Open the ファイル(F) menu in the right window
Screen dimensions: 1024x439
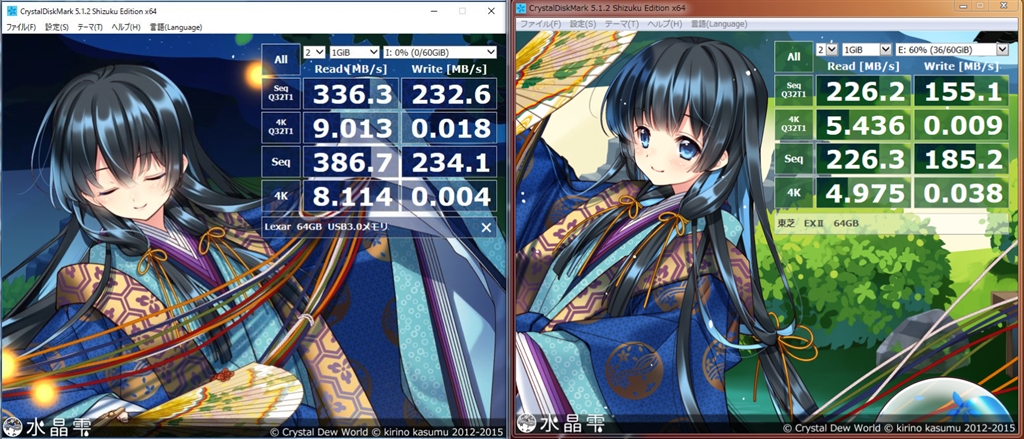pos(539,24)
